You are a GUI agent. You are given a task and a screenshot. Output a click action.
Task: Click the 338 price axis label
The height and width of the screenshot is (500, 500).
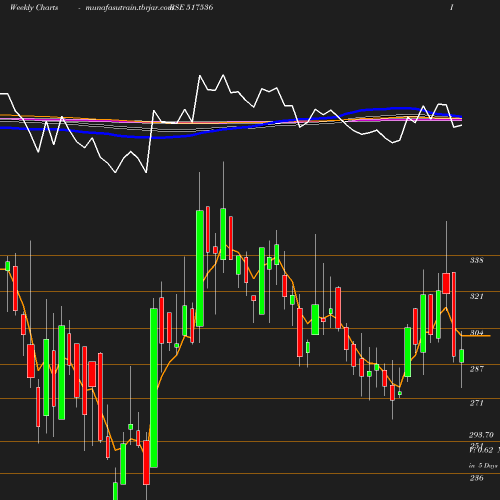tap(476, 260)
